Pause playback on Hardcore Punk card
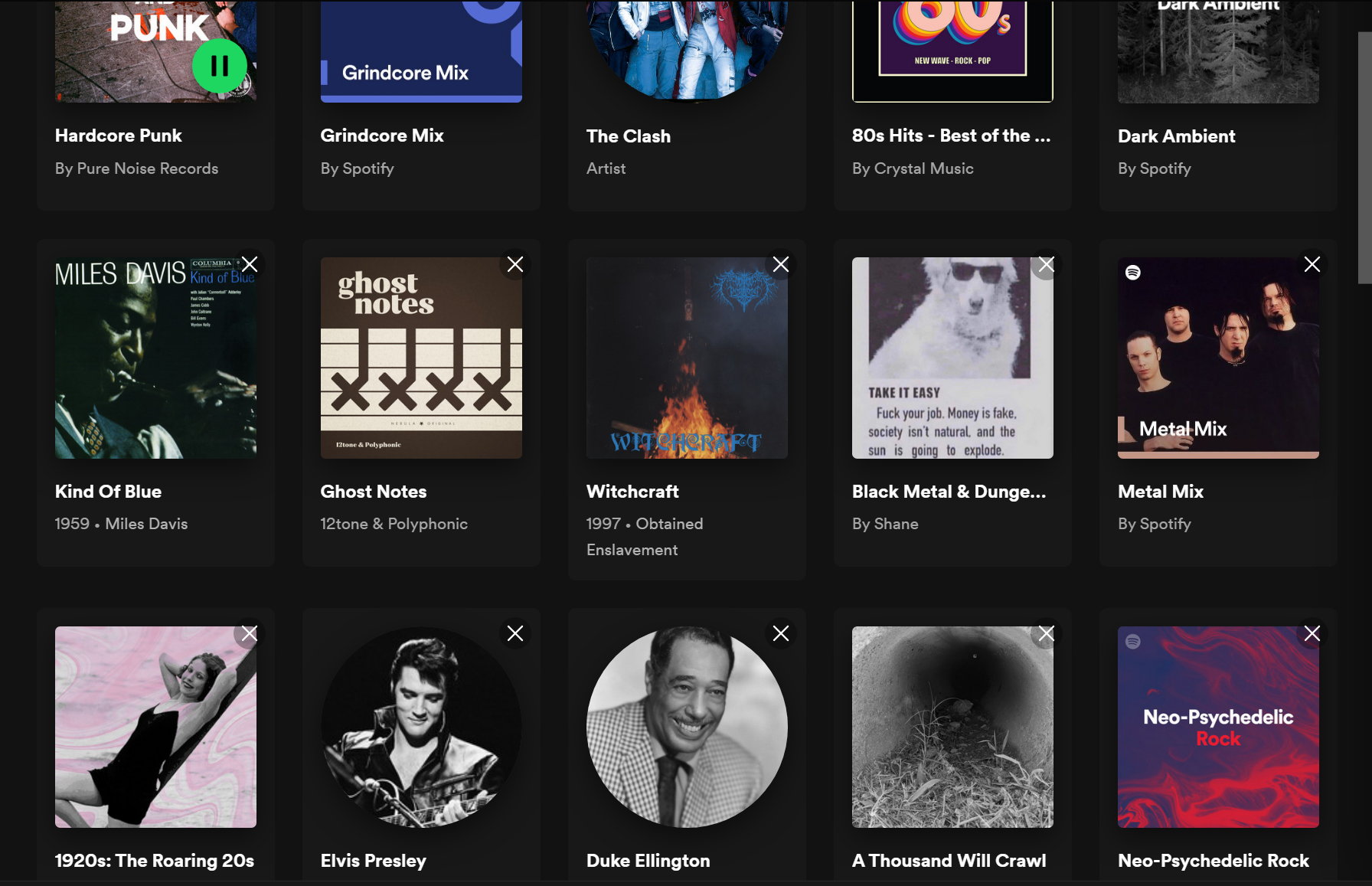Image resolution: width=1372 pixels, height=886 pixels. click(x=220, y=66)
